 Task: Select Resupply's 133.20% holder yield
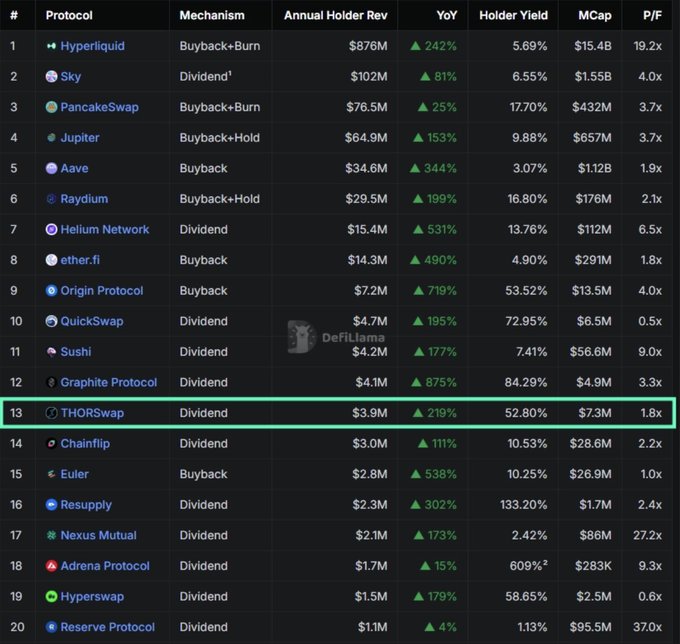(523, 505)
